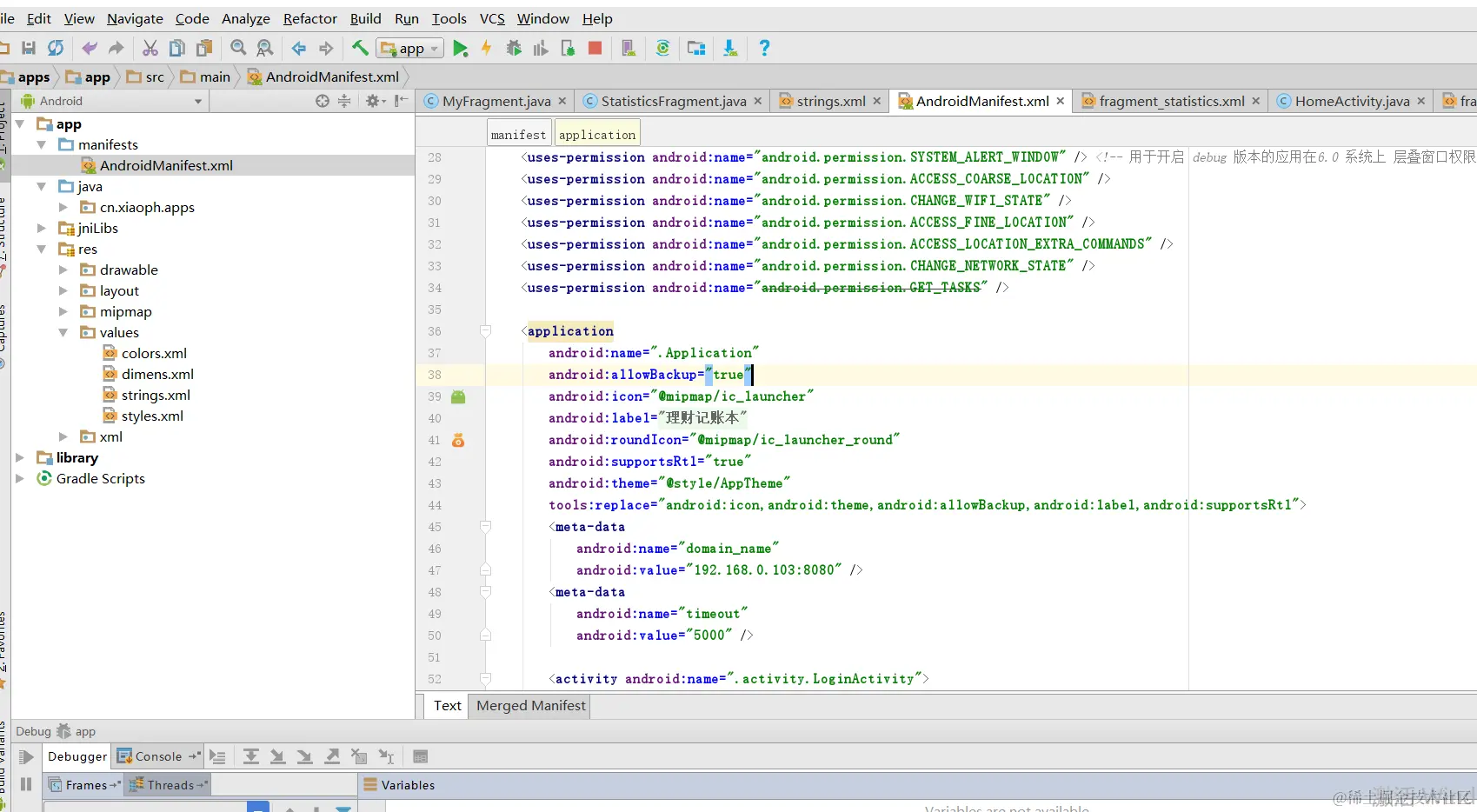Viewport: 1477px width, 812px height.
Task: Open colors.xml in the project tree
Action: [154, 354]
